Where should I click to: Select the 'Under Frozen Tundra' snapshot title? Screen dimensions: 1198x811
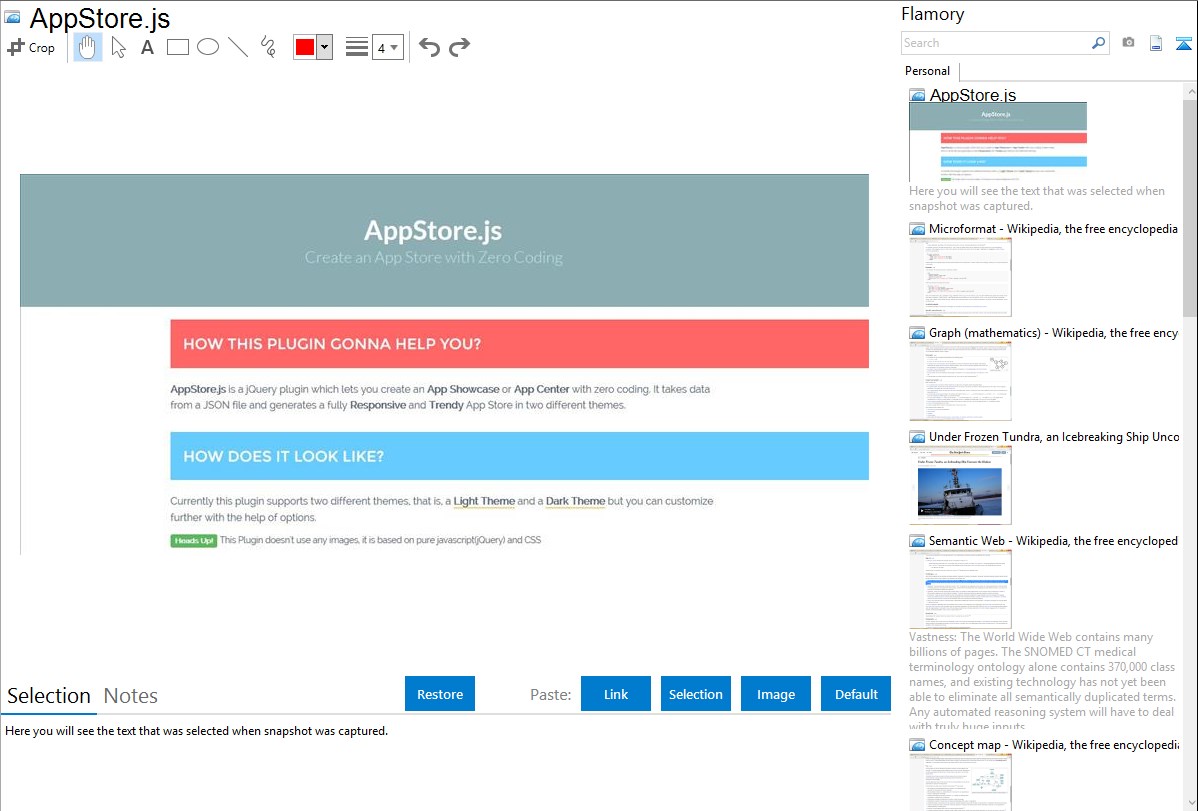coord(1054,436)
